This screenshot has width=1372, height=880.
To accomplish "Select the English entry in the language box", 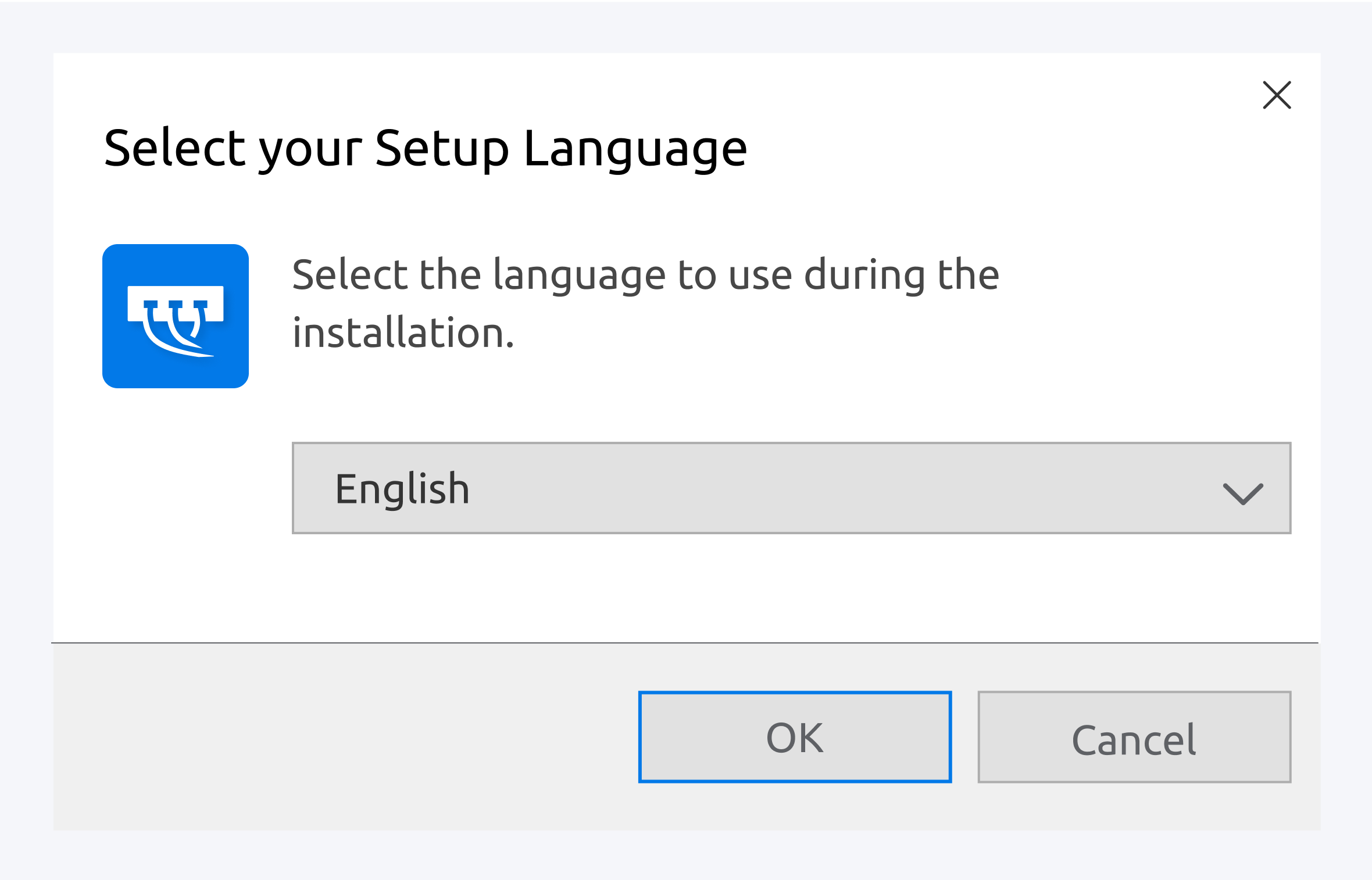I will (403, 489).
